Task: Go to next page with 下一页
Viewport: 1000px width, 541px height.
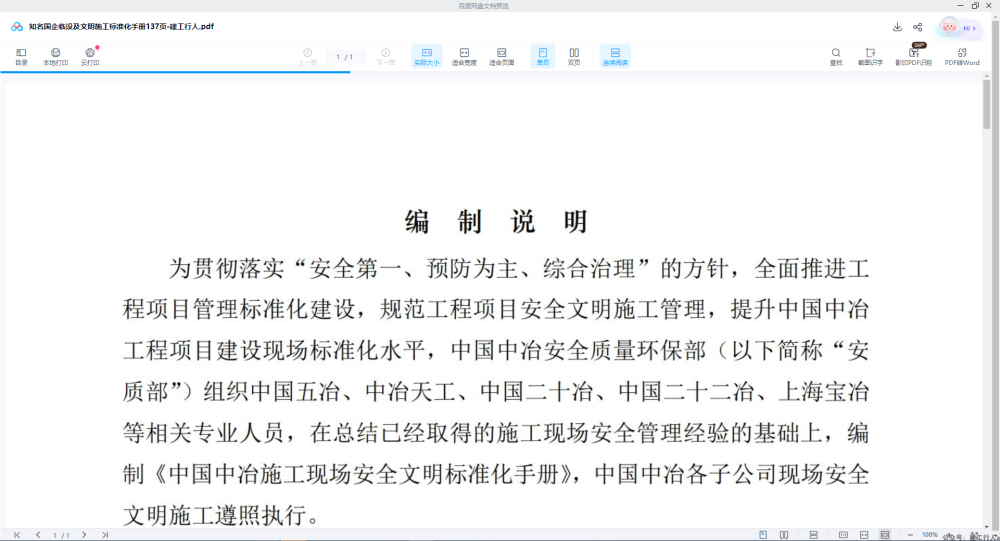Action: click(x=386, y=56)
